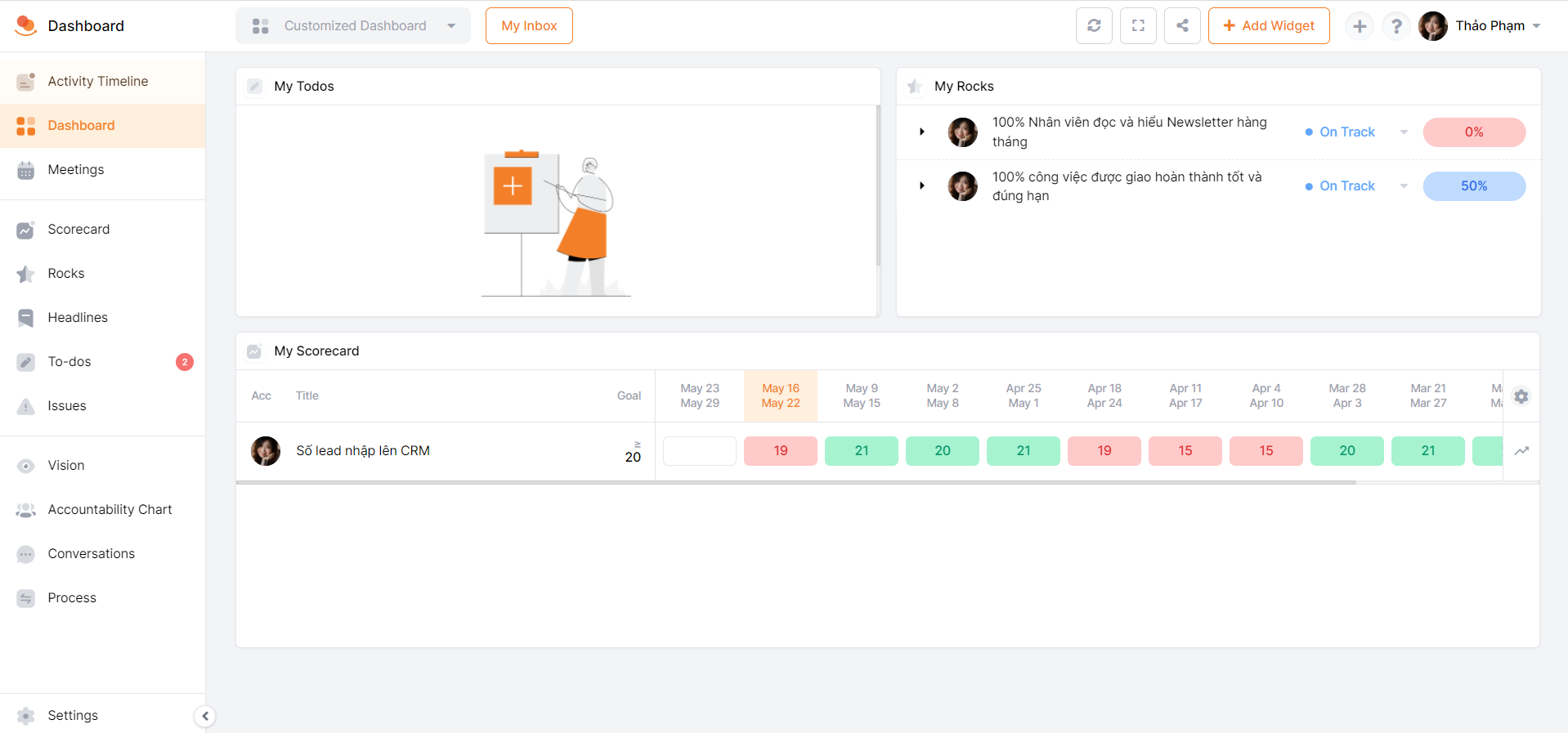Share the dashboard using the share icon
The width and height of the screenshot is (1568, 733).
(1182, 25)
